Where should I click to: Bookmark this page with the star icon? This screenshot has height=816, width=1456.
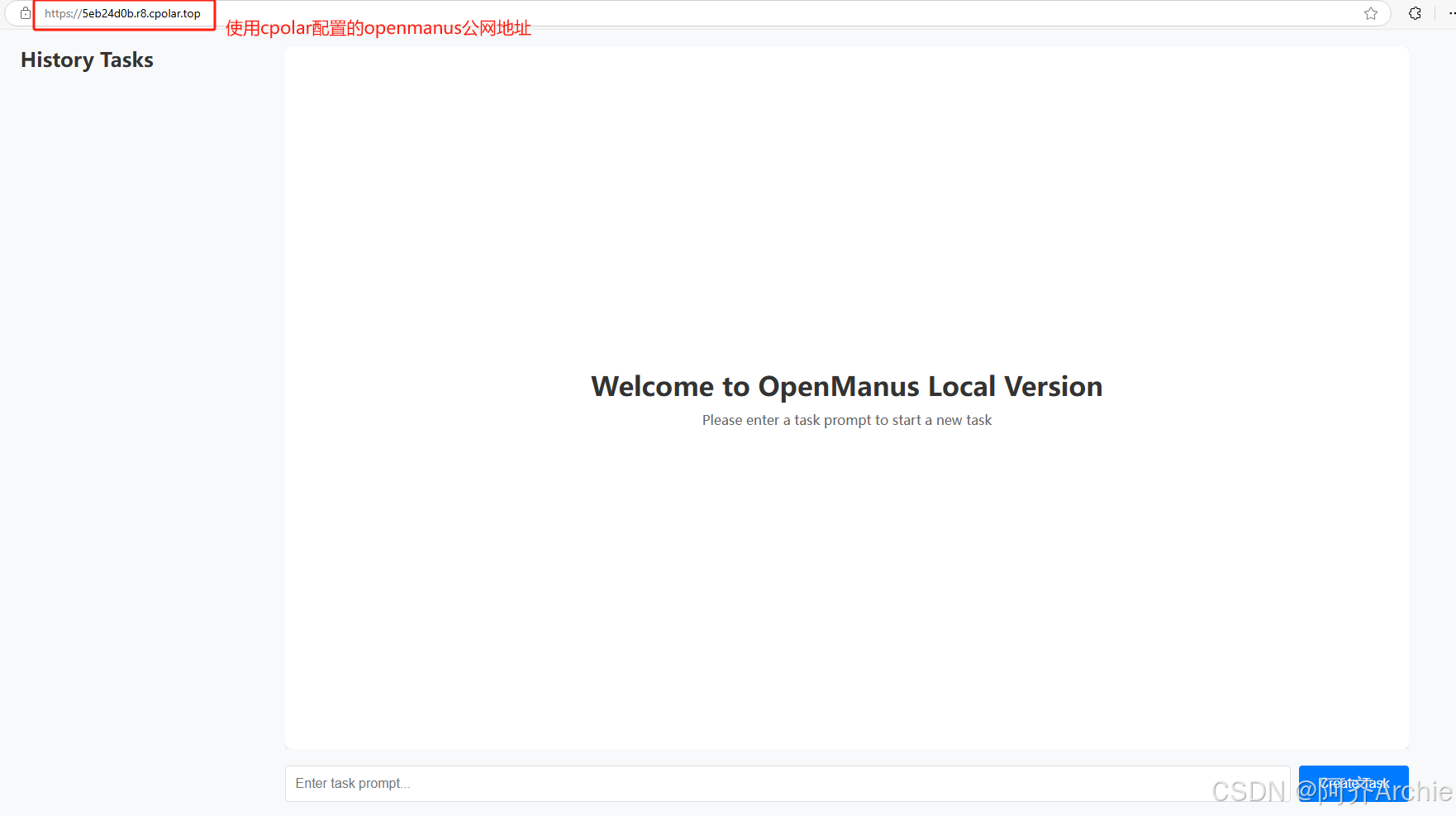[x=1371, y=13]
